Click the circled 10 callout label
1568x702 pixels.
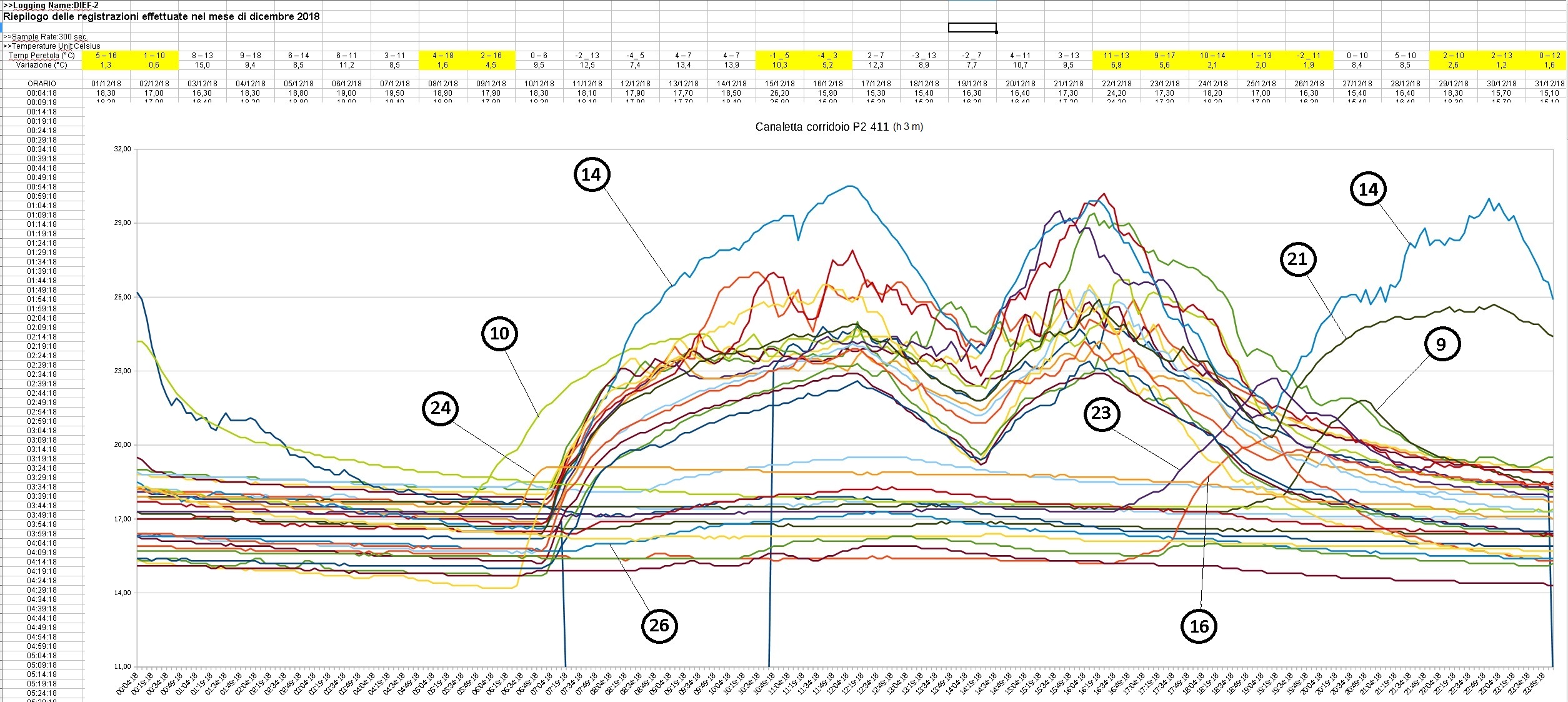499,333
